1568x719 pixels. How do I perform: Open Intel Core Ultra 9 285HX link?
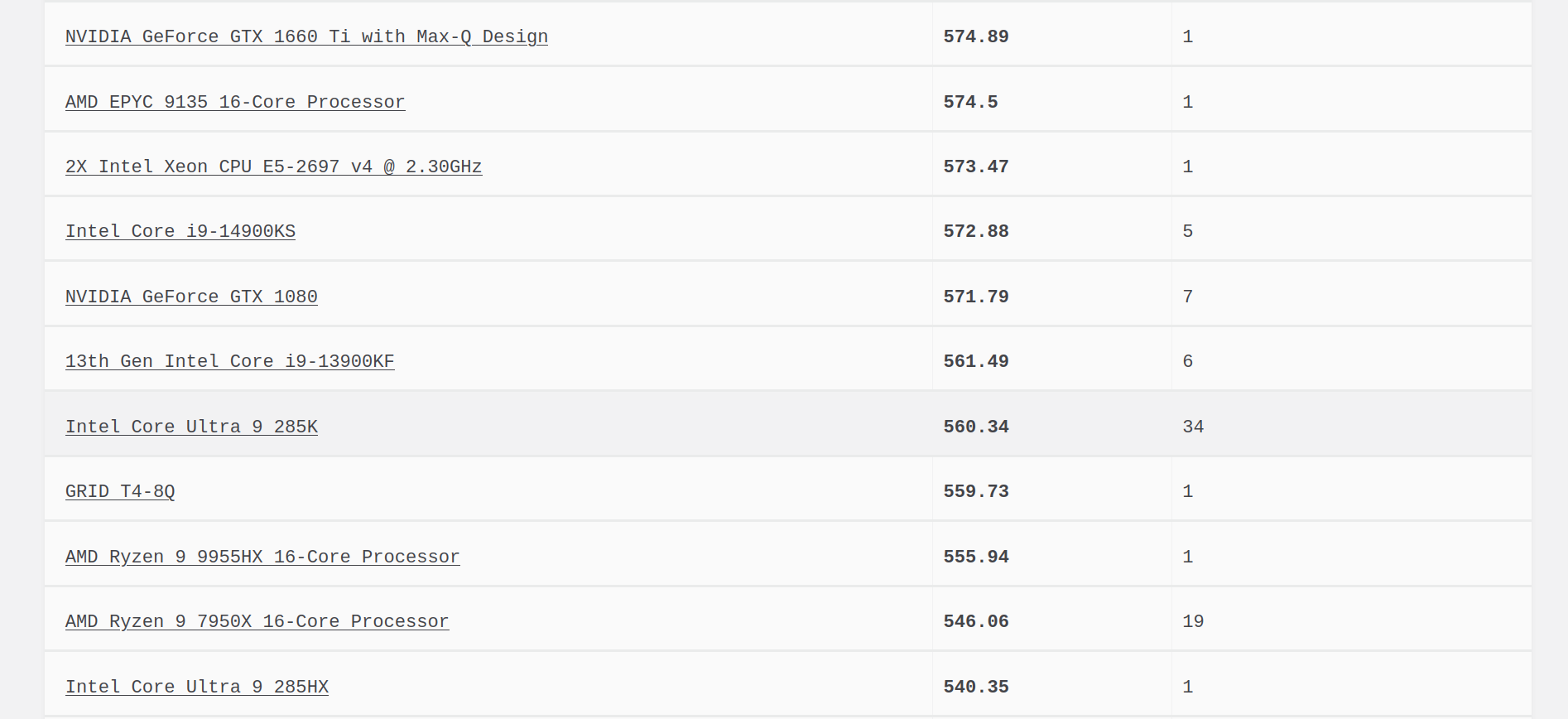coord(197,687)
